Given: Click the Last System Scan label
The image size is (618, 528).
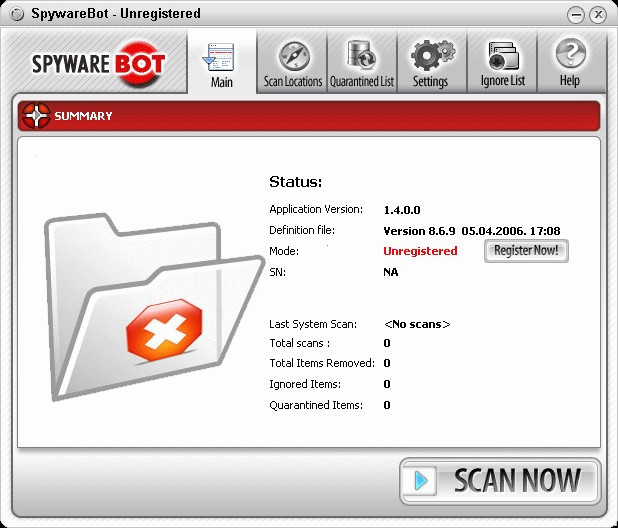Looking at the screenshot, I should (x=313, y=324).
